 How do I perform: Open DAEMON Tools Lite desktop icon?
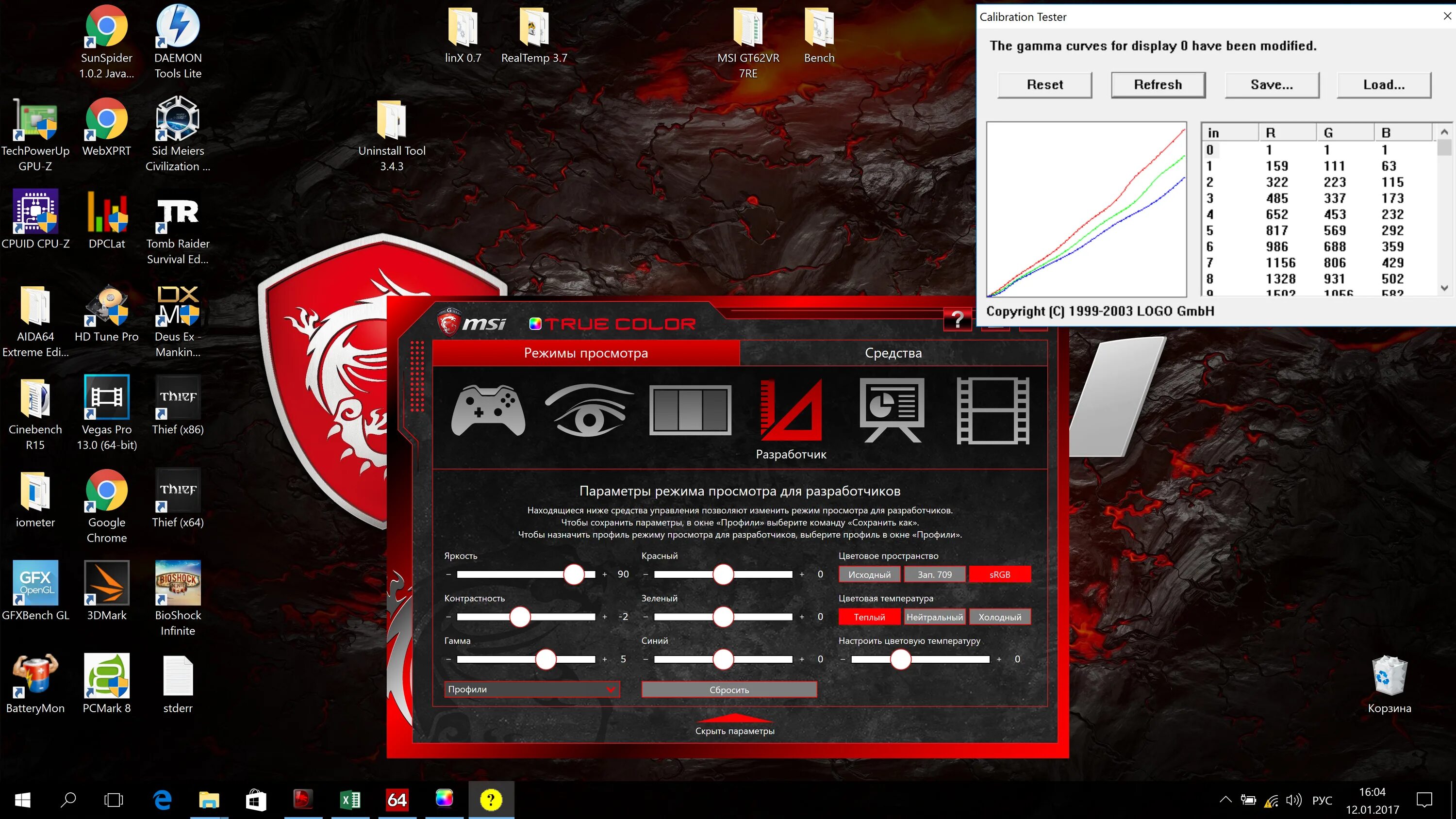[x=178, y=42]
